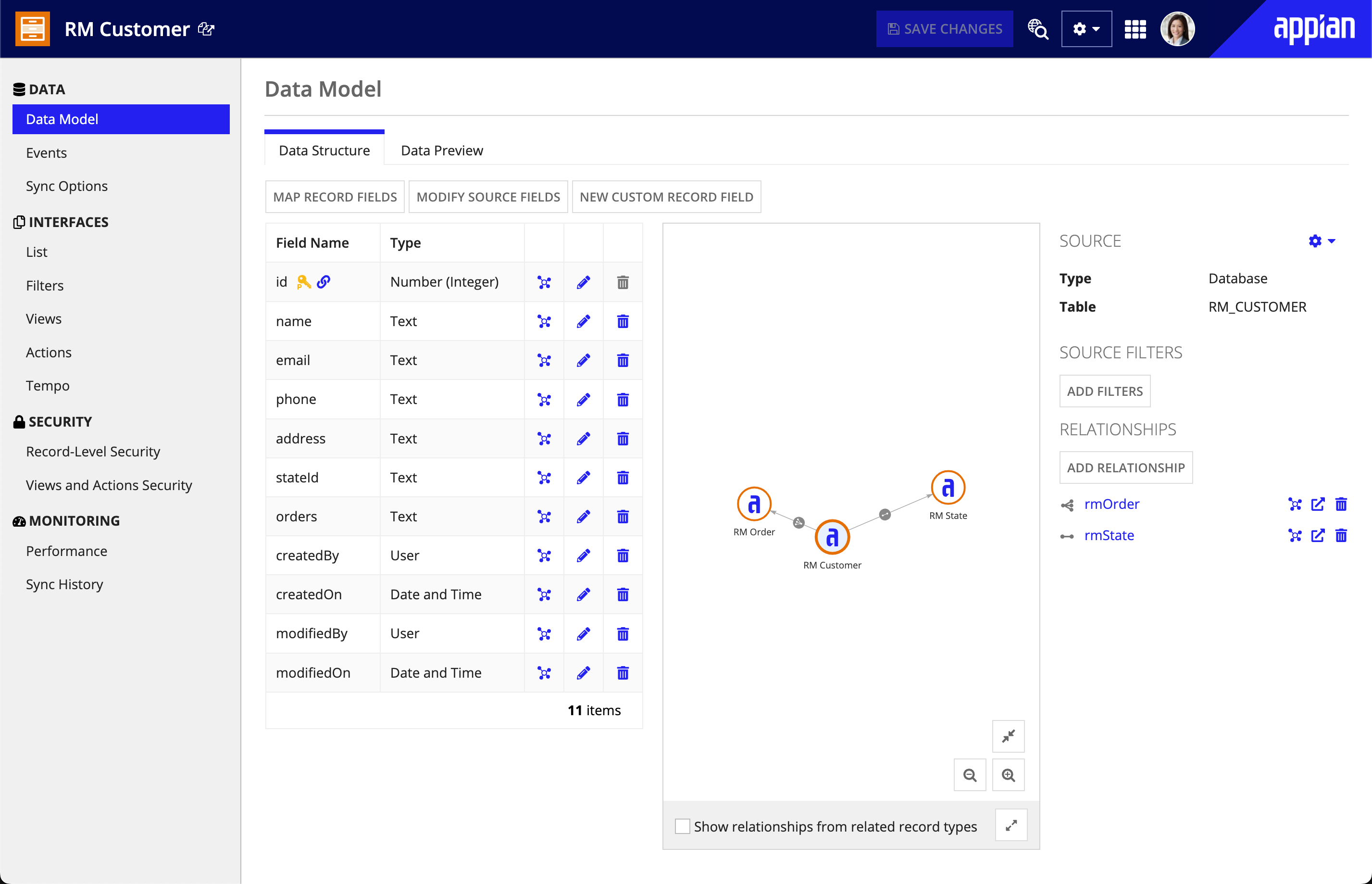
Task: Click MODIFY SOURCE FIELDS button
Action: [x=488, y=197]
